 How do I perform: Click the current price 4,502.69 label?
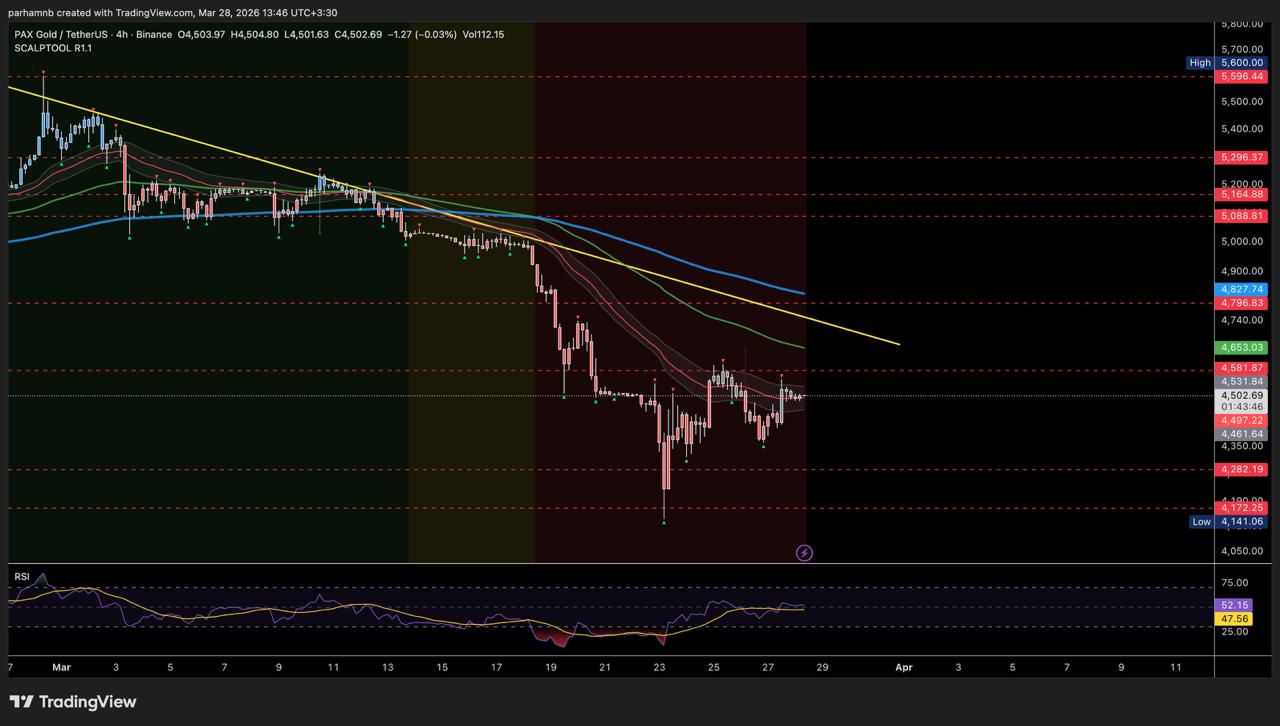1241,395
